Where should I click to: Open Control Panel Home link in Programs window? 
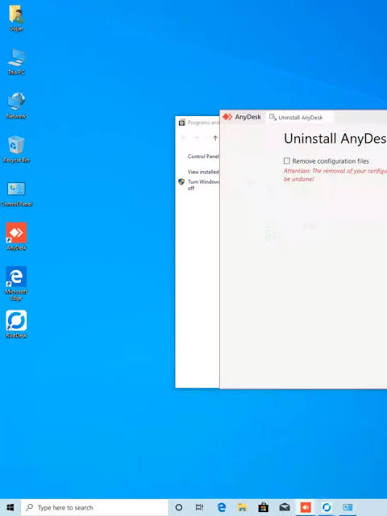click(203, 156)
